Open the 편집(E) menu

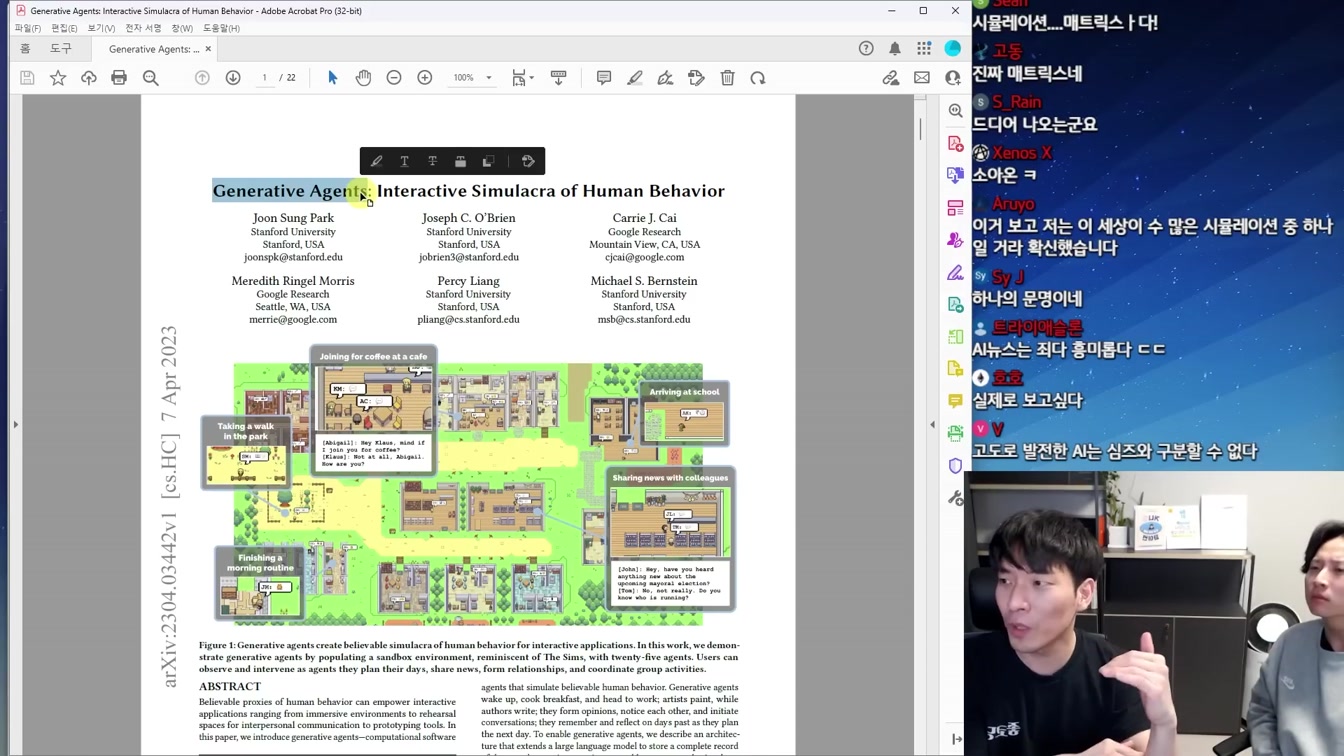click(64, 28)
